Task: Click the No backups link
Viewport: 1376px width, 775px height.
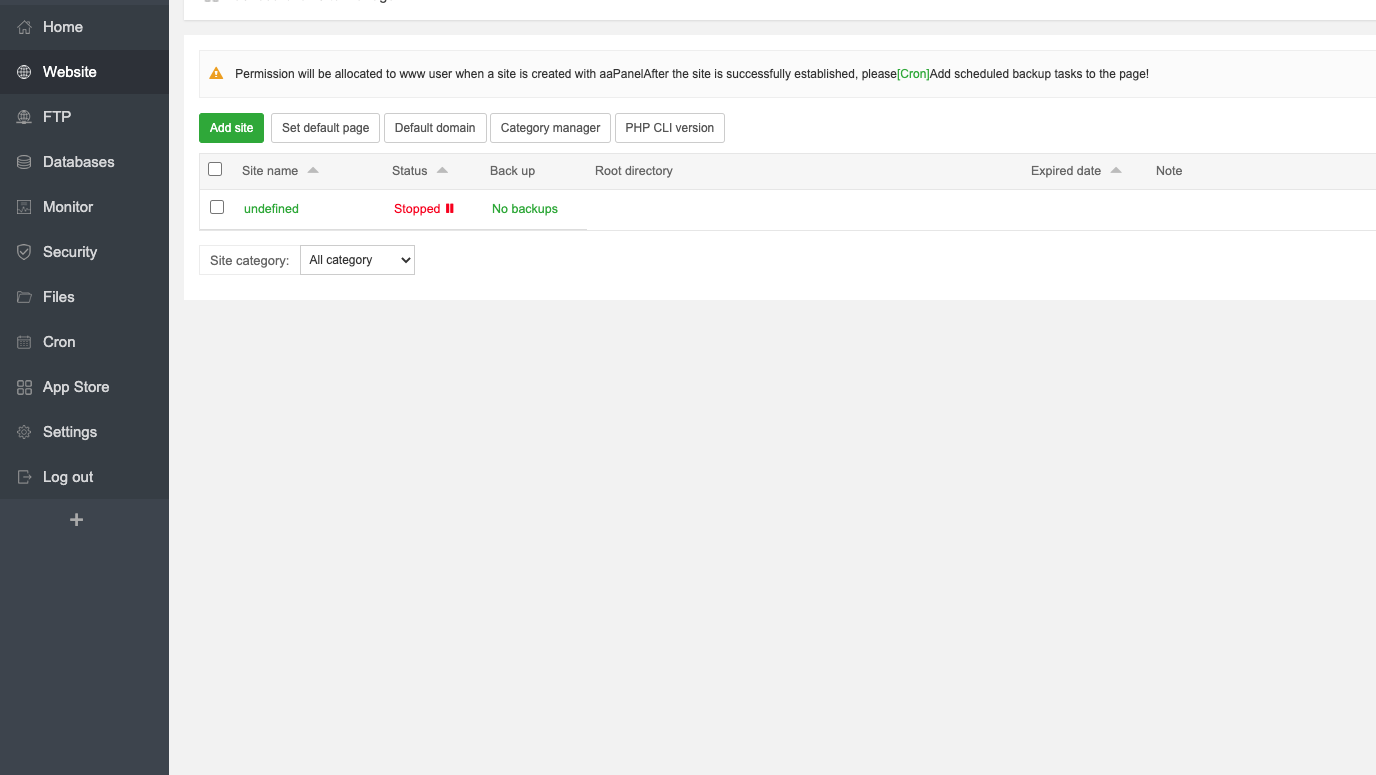Action: click(525, 209)
